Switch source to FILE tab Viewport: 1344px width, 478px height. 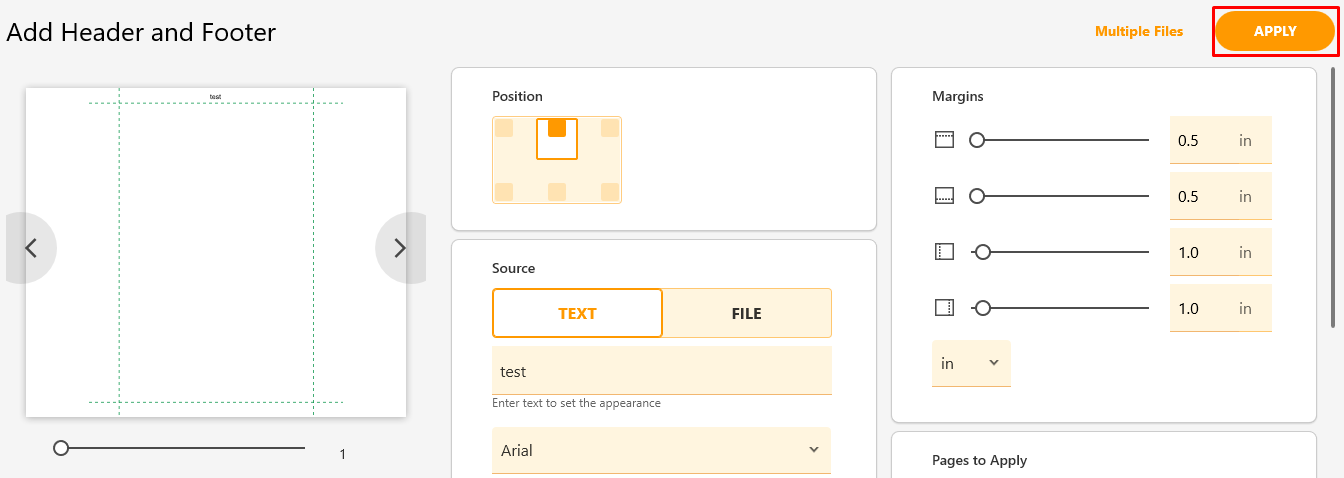[747, 313]
